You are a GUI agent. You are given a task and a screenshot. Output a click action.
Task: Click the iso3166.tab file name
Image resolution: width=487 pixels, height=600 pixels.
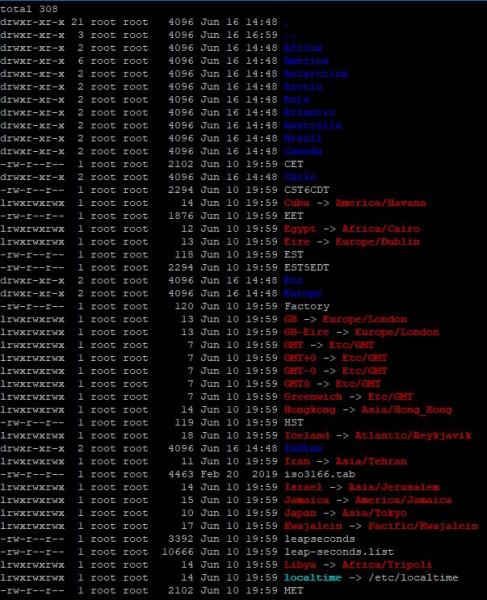[x=319, y=474]
